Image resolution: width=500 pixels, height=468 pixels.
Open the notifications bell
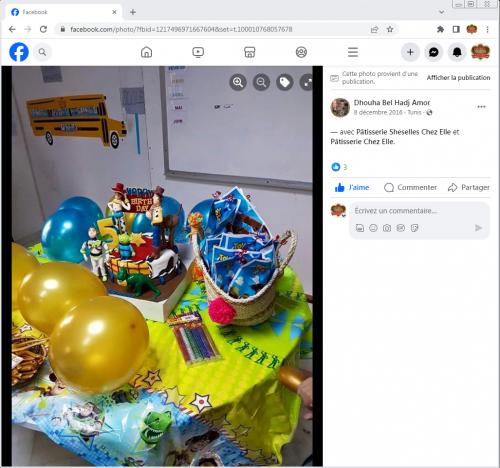coord(457,52)
